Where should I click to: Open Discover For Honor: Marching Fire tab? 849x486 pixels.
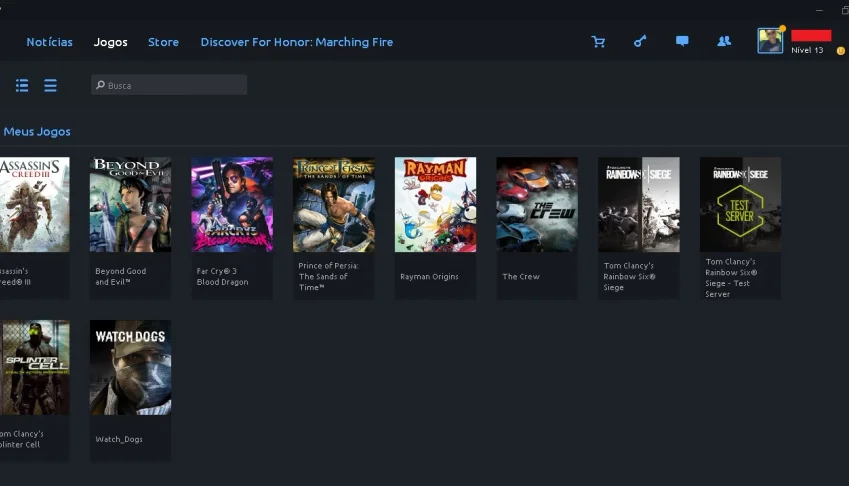297,42
